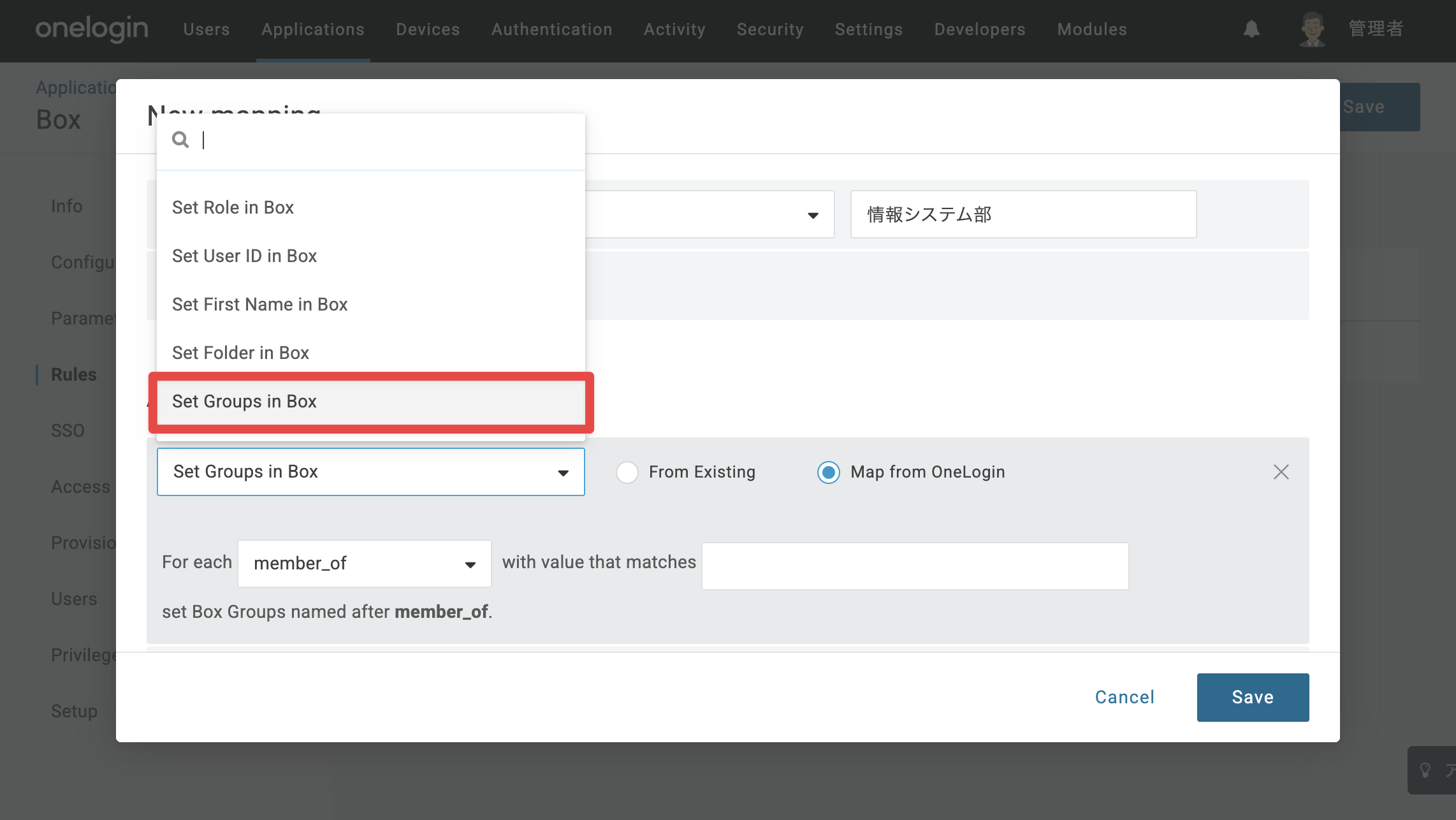Open the Set Groups in Box action dropdown

pos(371,472)
